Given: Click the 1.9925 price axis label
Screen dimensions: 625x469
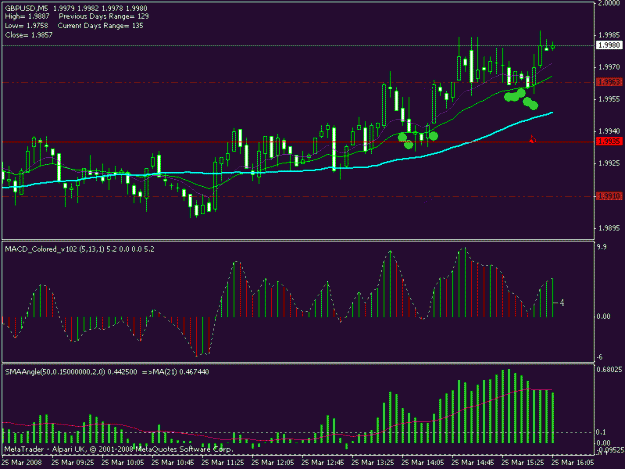Looking at the screenshot, I should (609, 163).
